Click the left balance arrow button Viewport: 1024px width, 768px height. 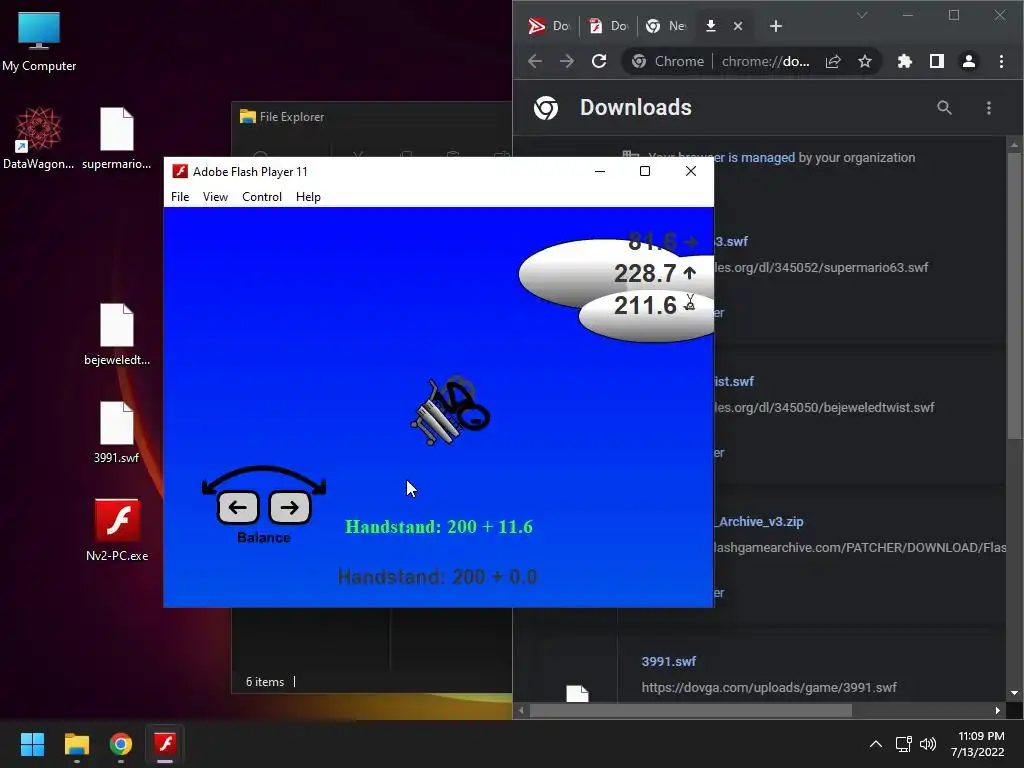238,507
